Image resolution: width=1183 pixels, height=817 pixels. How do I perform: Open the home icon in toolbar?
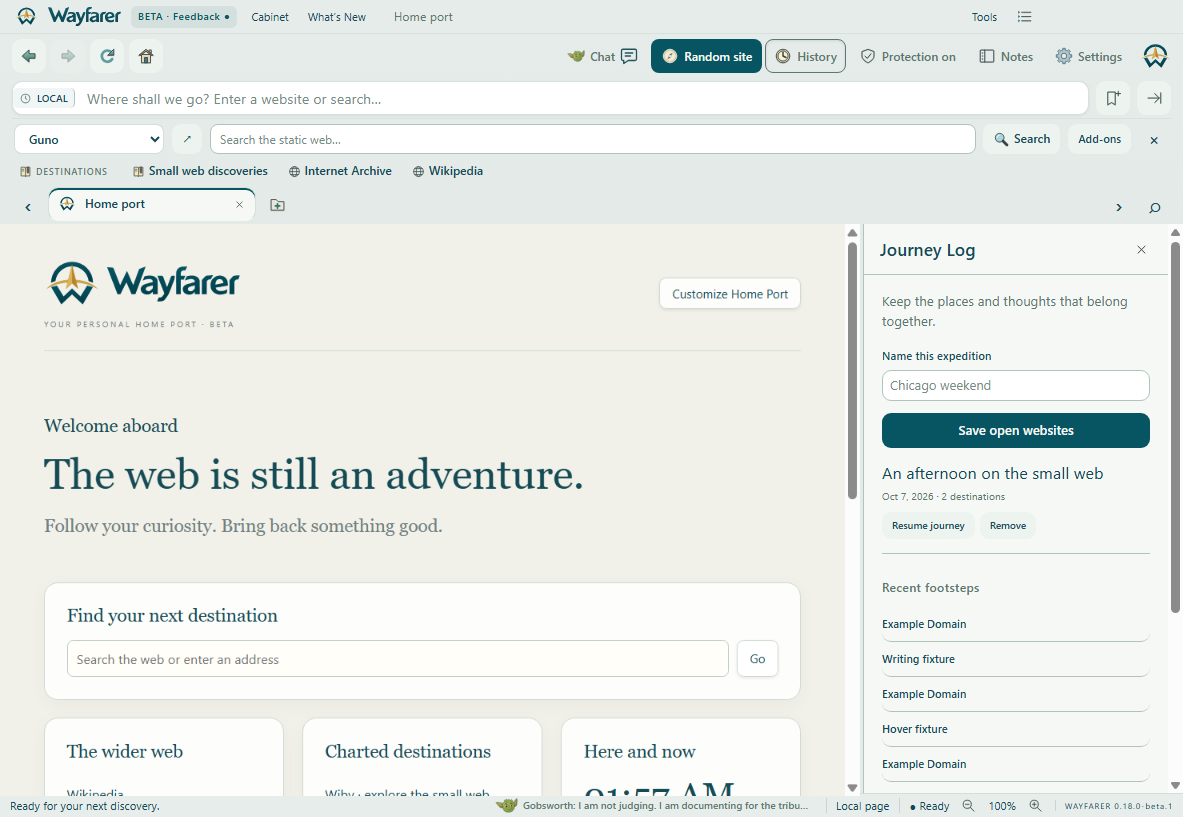click(146, 56)
